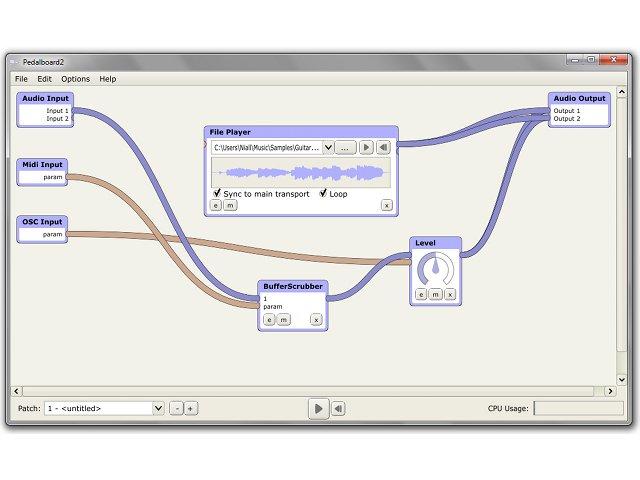The width and height of the screenshot is (640, 480).
Task: Expand File Player path dropdown
Action: tap(328, 147)
